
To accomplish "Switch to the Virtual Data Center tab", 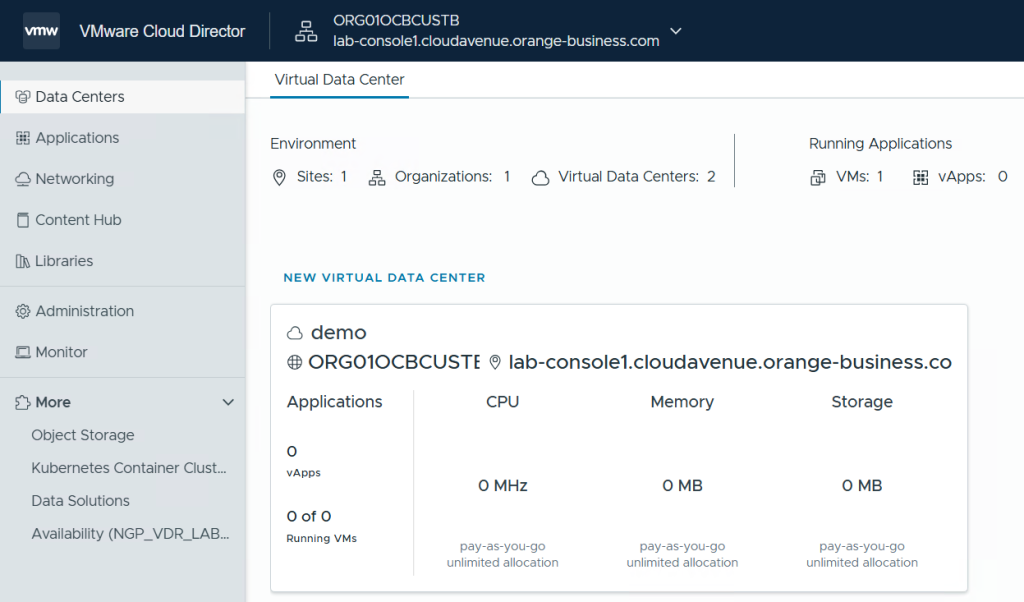I will (339, 80).
